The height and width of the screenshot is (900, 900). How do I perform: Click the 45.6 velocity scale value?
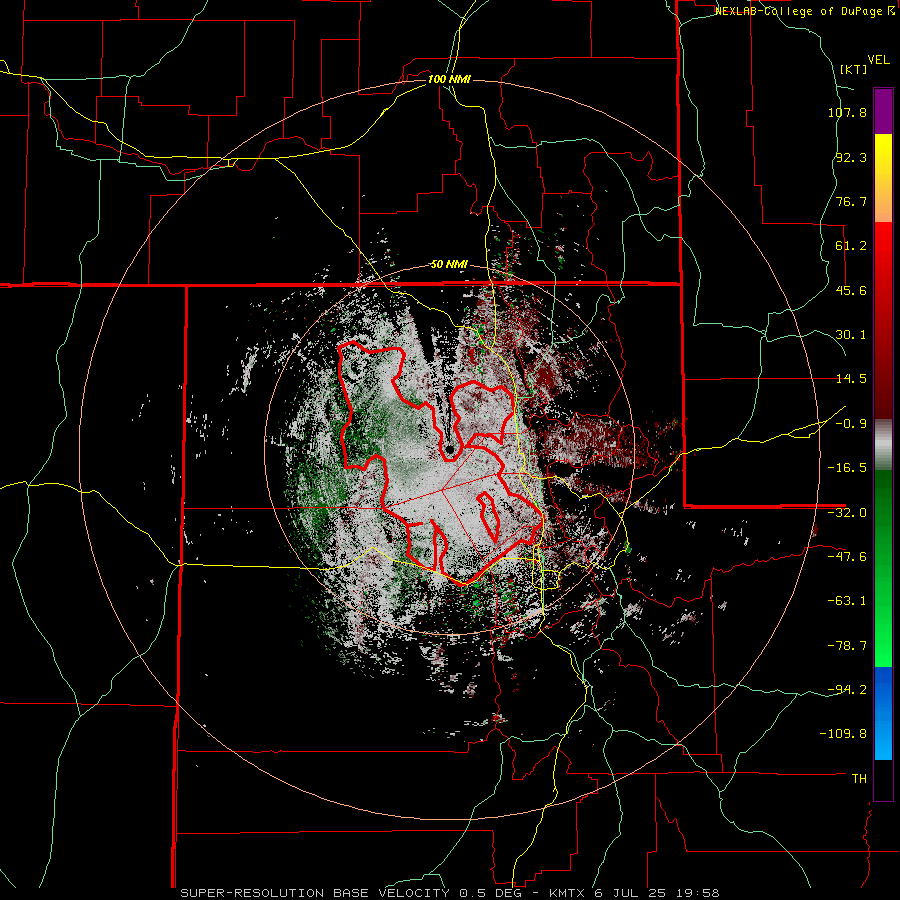coord(851,290)
